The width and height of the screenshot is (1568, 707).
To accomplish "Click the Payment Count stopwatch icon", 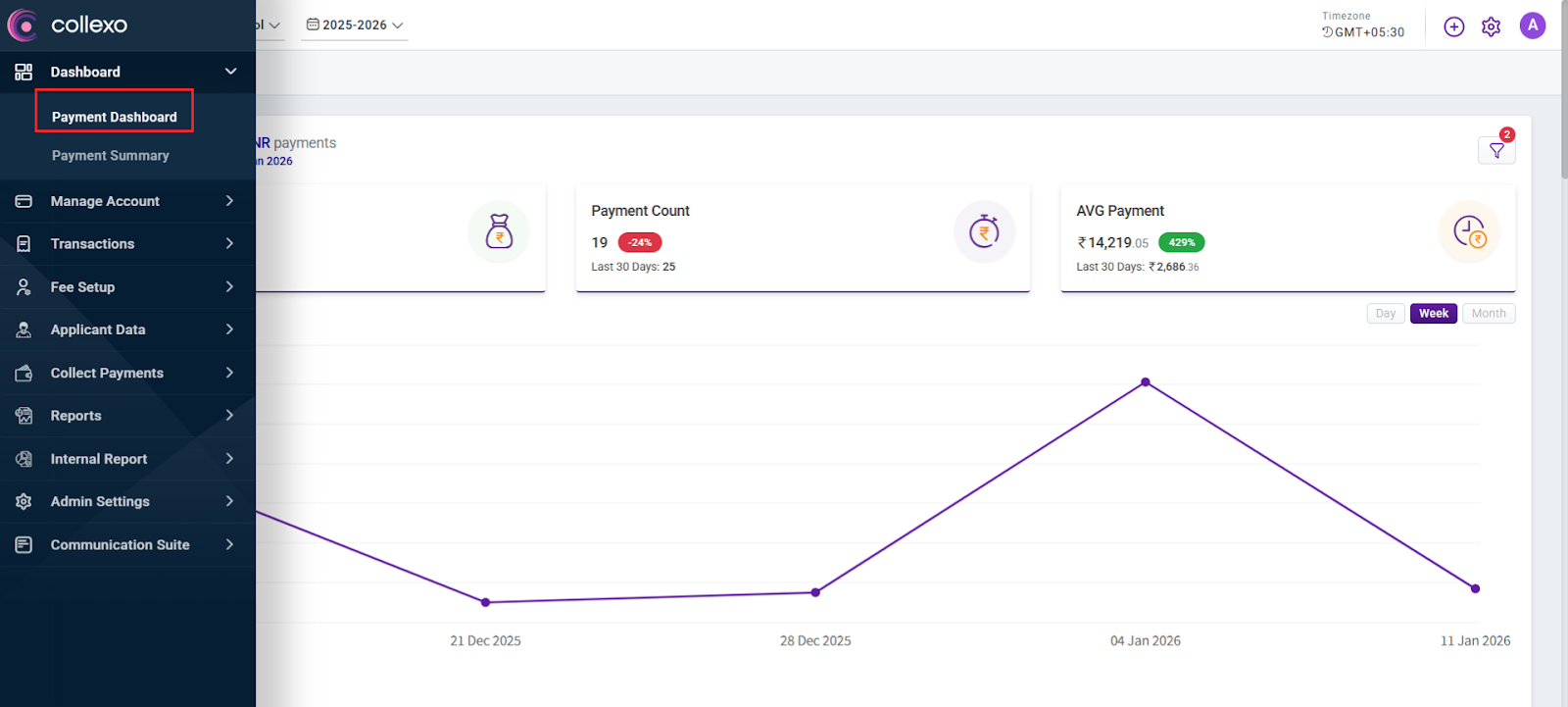I will (984, 232).
